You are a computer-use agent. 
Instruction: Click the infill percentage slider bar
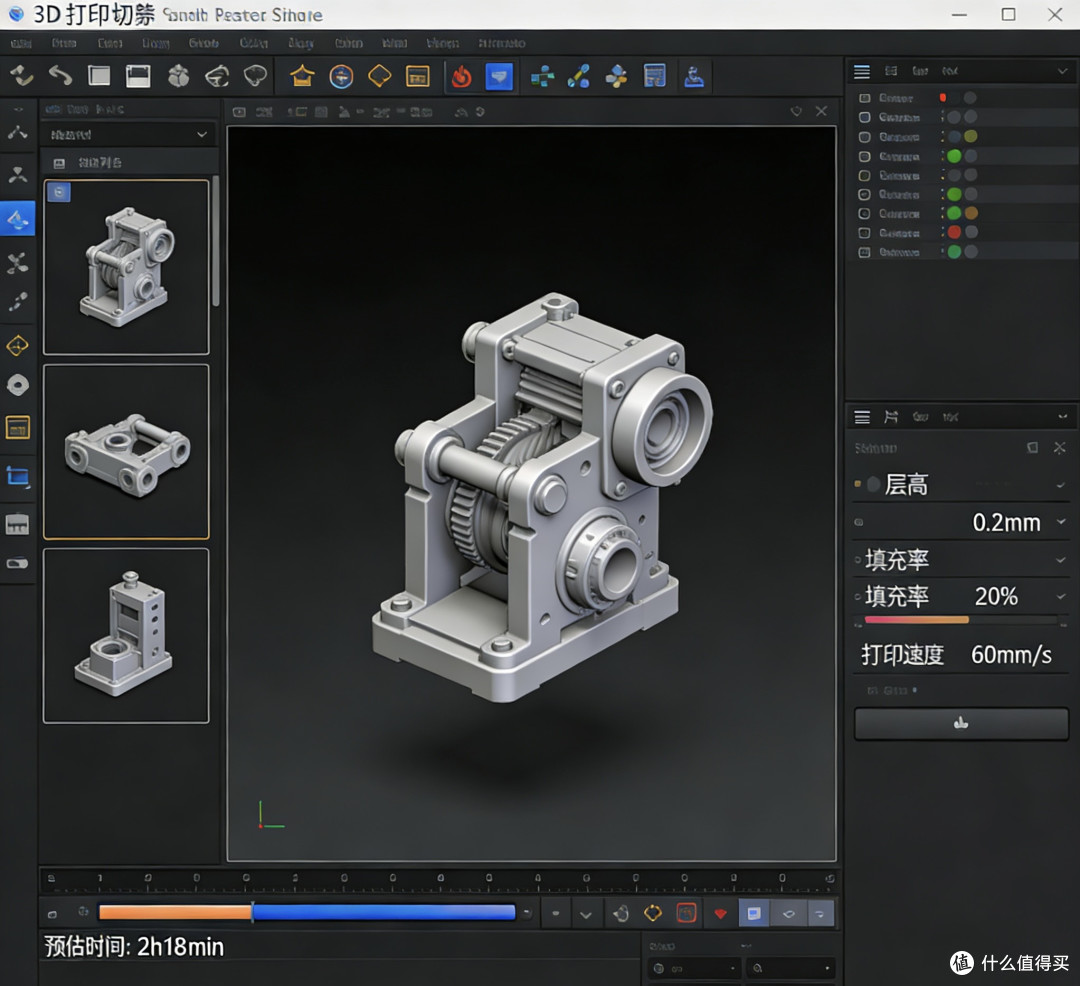961,620
